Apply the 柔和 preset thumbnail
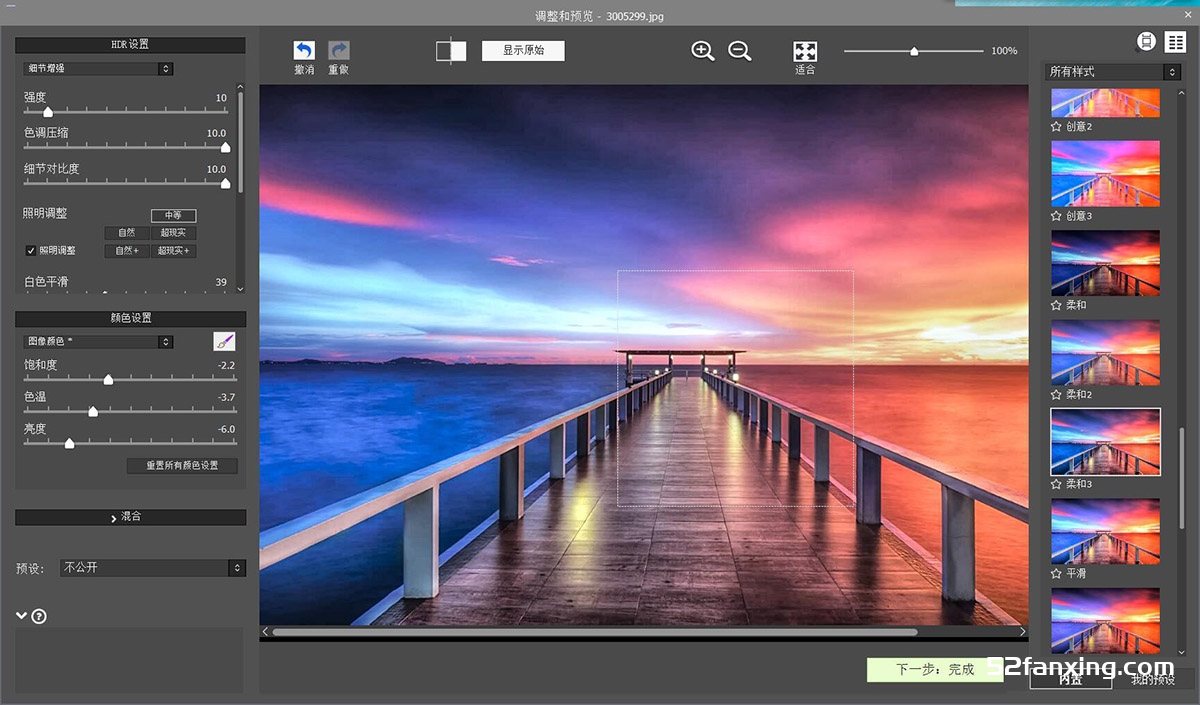Screen dimensions: 1200x705 coord(1105,263)
